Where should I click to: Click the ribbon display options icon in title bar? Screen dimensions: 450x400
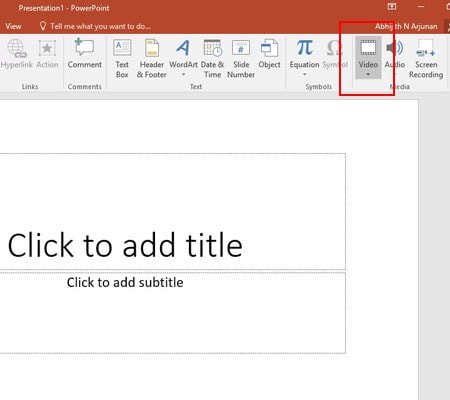click(392, 7)
